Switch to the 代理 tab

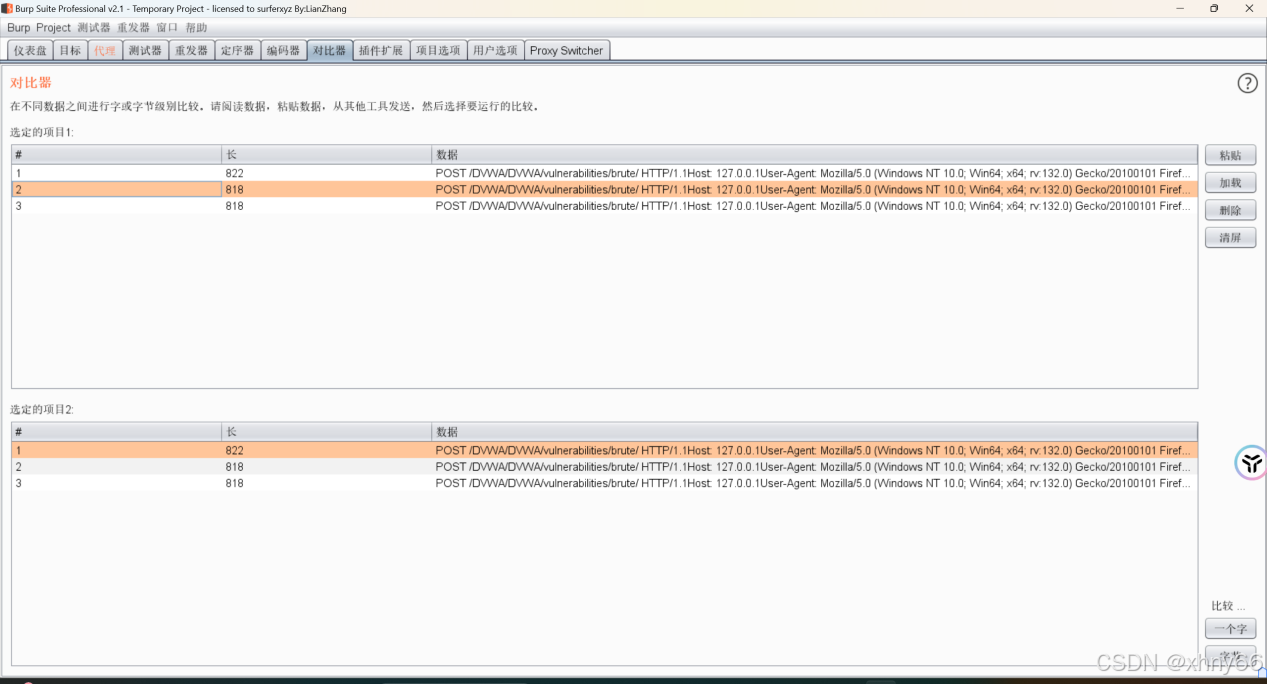pyautogui.click(x=105, y=50)
